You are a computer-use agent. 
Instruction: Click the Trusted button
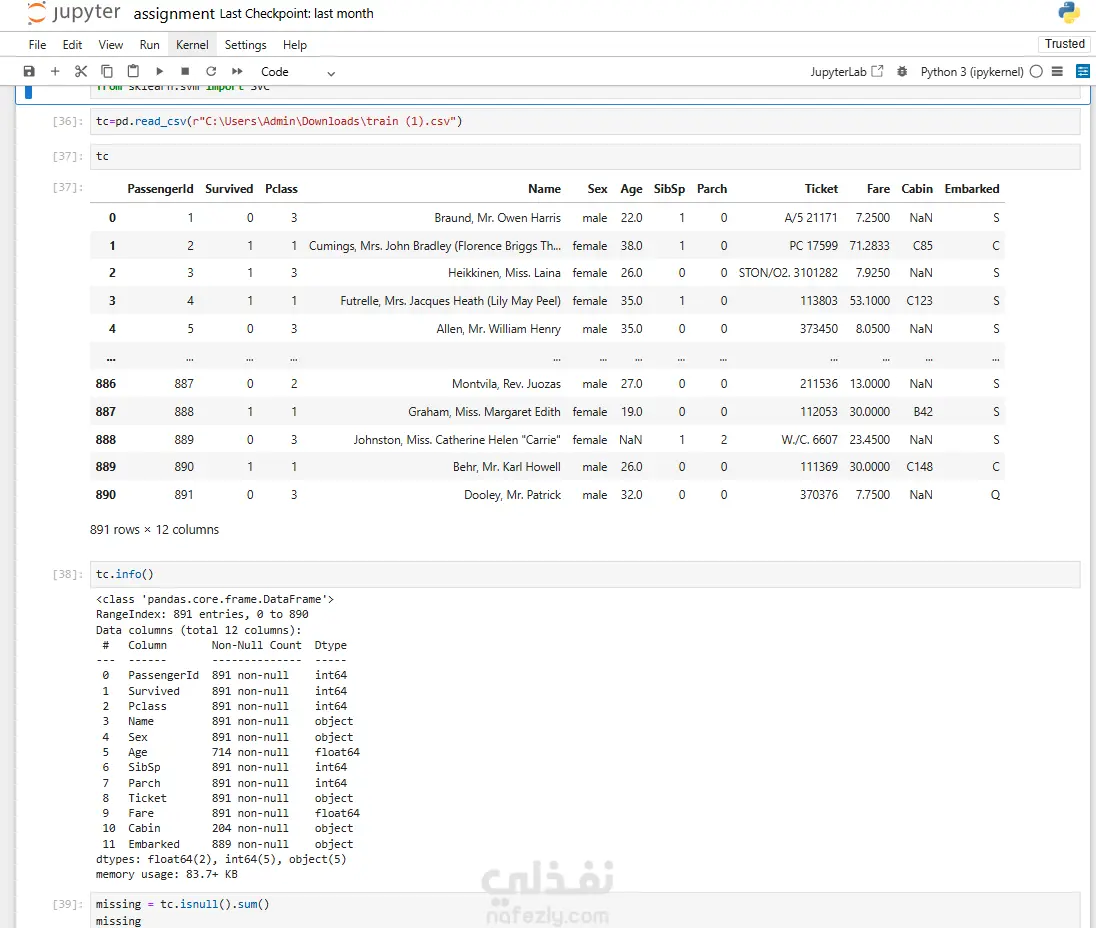pos(1065,43)
